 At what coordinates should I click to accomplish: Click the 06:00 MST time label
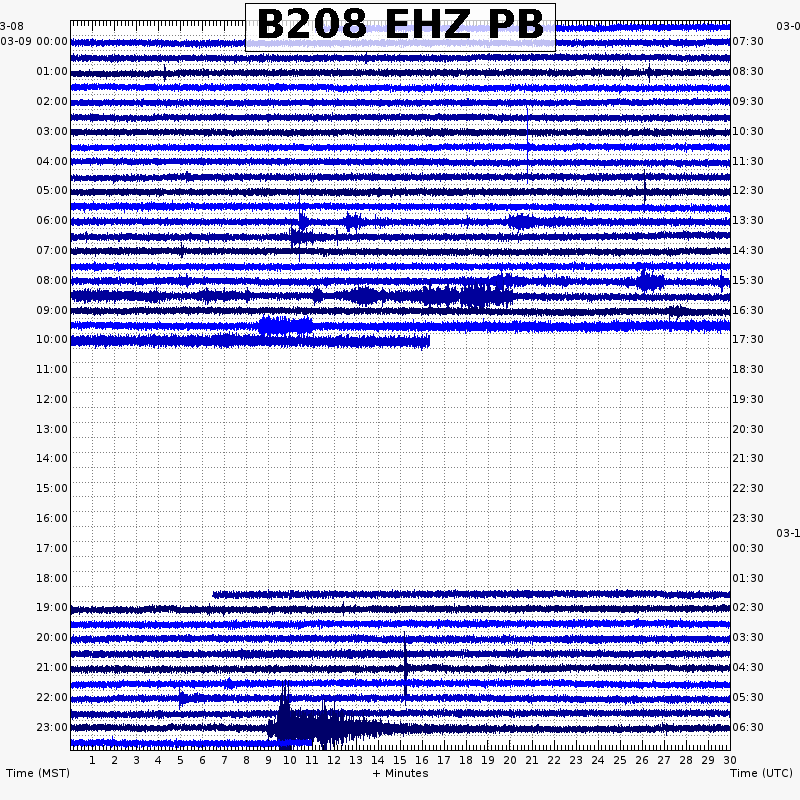pos(52,221)
